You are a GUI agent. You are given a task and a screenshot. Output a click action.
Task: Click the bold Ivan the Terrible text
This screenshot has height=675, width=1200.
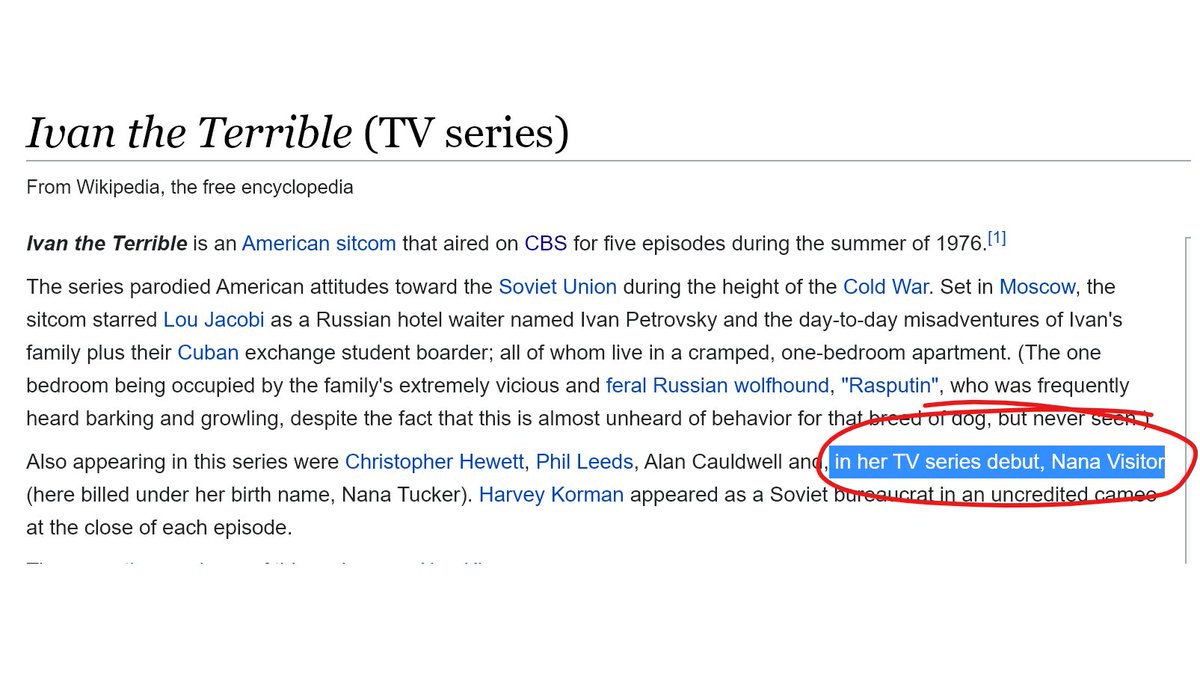(107, 243)
